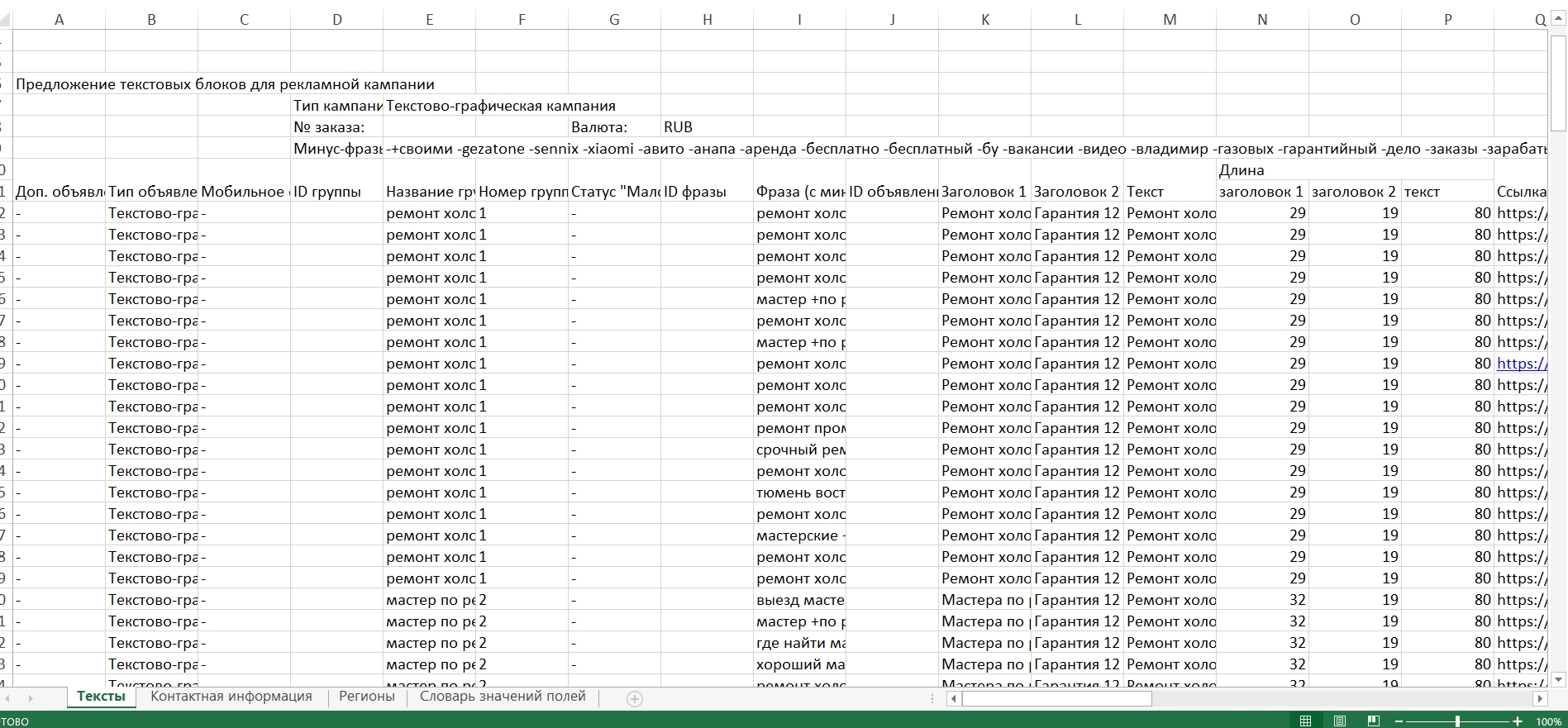
Task: Select the 'Текстово-графическая кампания' cell
Action: click(x=501, y=106)
